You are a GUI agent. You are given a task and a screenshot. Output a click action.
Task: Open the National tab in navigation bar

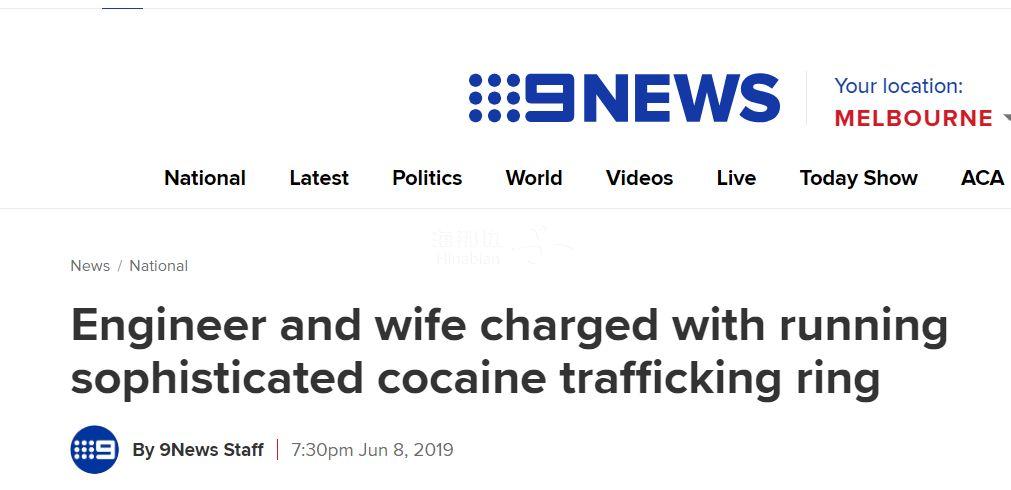click(205, 178)
